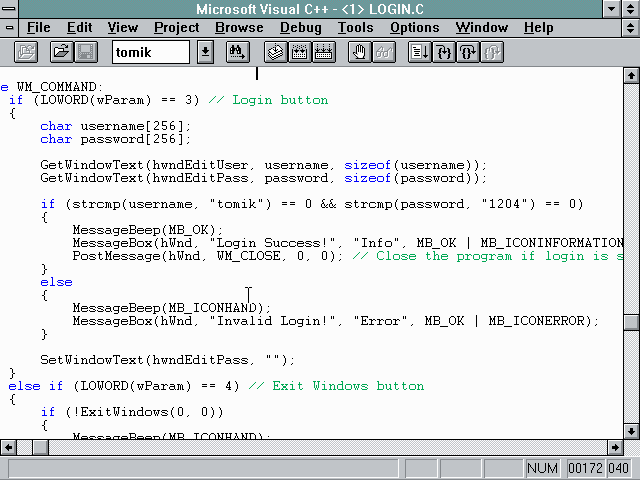The width and height of the screenshot is (640, 480).
Task: Click the Step Into braces icon
Action: click(444, 52)
